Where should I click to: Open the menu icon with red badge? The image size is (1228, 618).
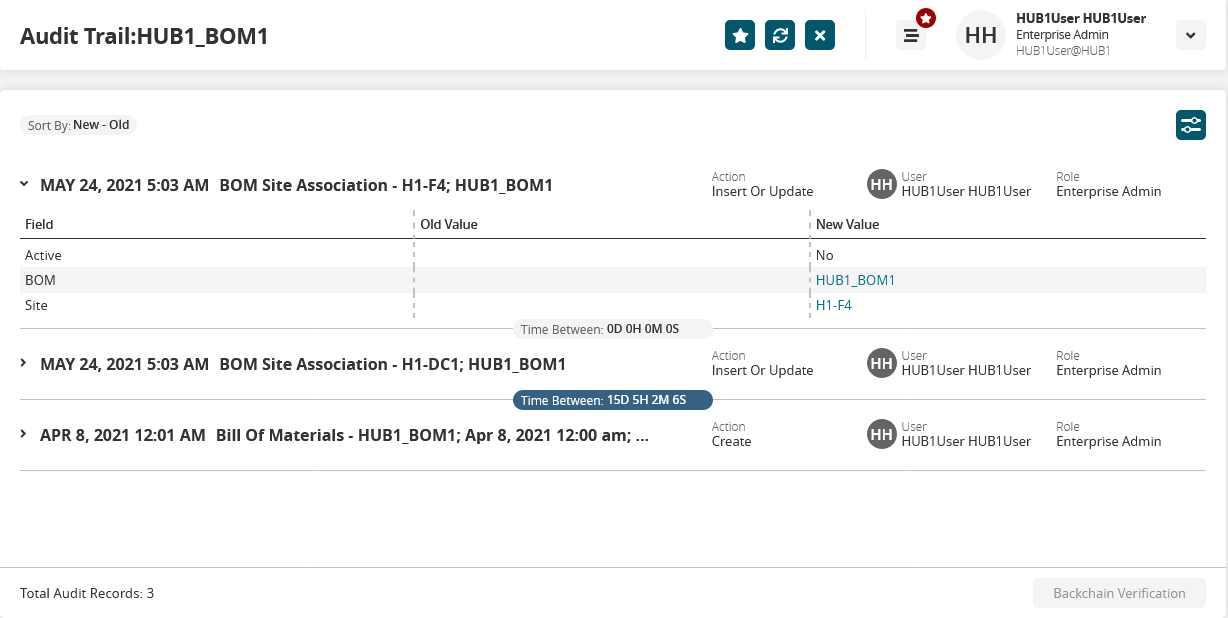pos(911,35)
